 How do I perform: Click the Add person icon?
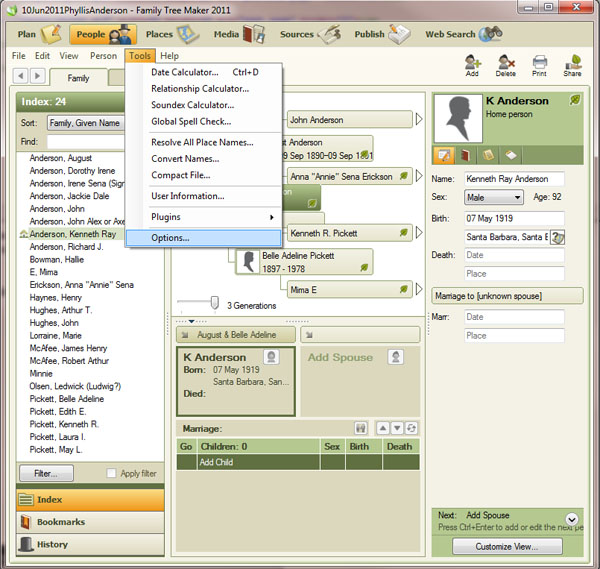point(473,65)
